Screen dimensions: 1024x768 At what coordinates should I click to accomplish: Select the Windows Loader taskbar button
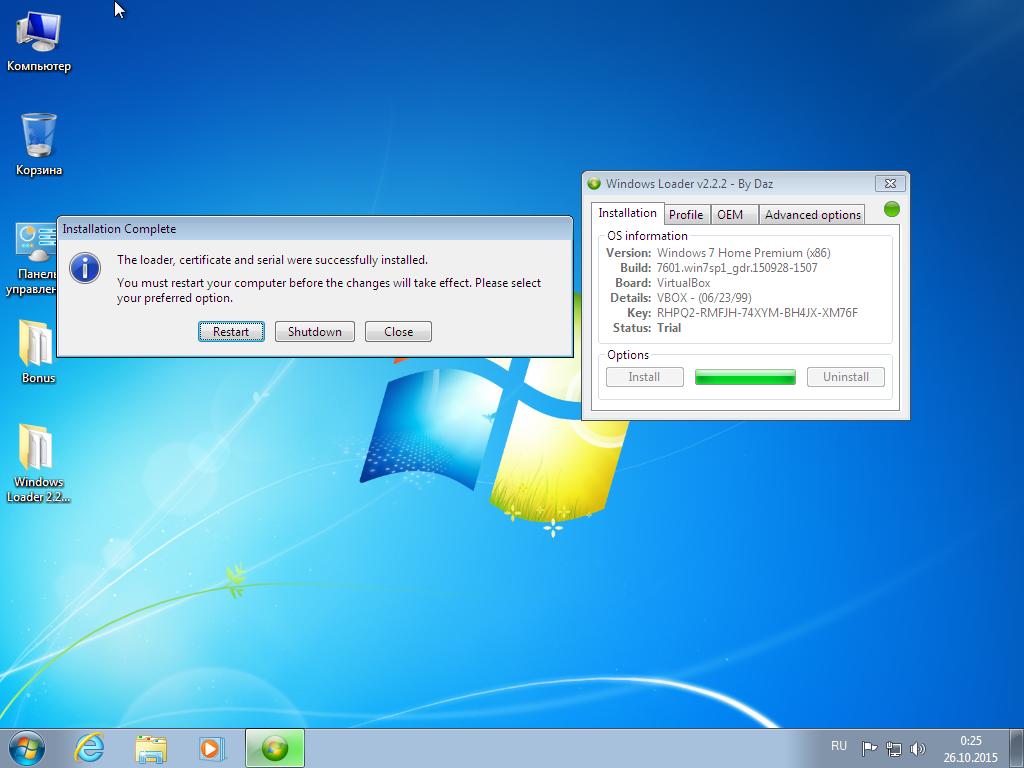coord(274,748)
